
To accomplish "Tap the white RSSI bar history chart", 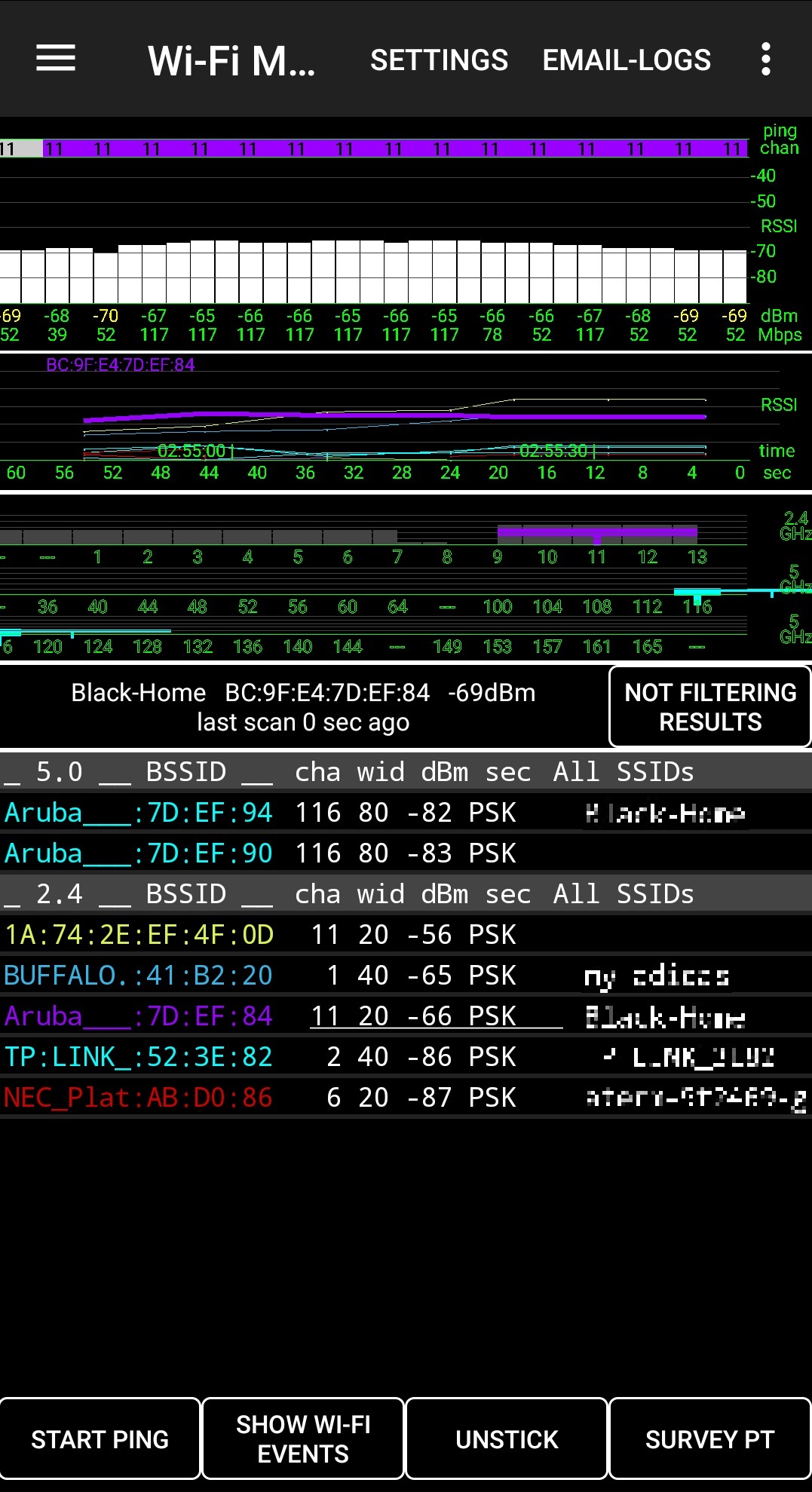I will (x=373, y=272).
